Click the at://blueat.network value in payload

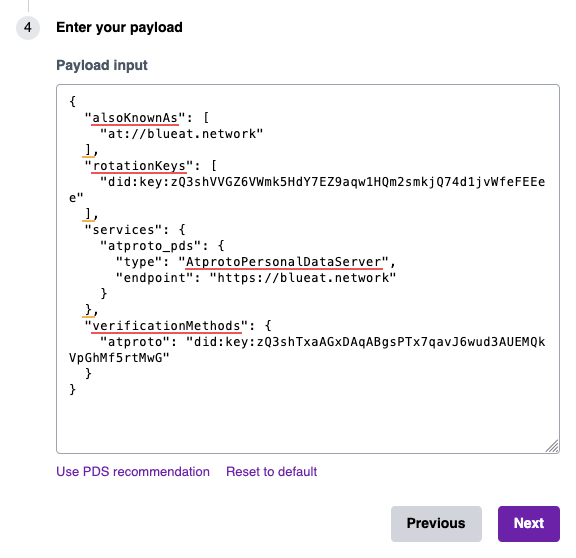point(181,134)
